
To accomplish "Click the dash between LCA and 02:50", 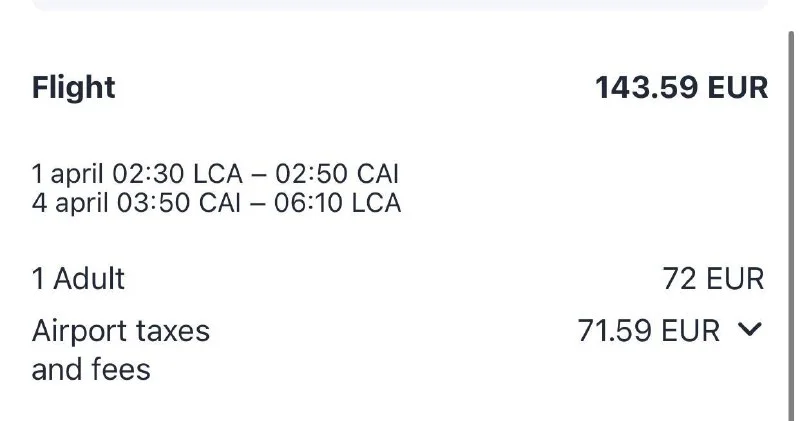I will pyautogui.click(x=259, y=174).
